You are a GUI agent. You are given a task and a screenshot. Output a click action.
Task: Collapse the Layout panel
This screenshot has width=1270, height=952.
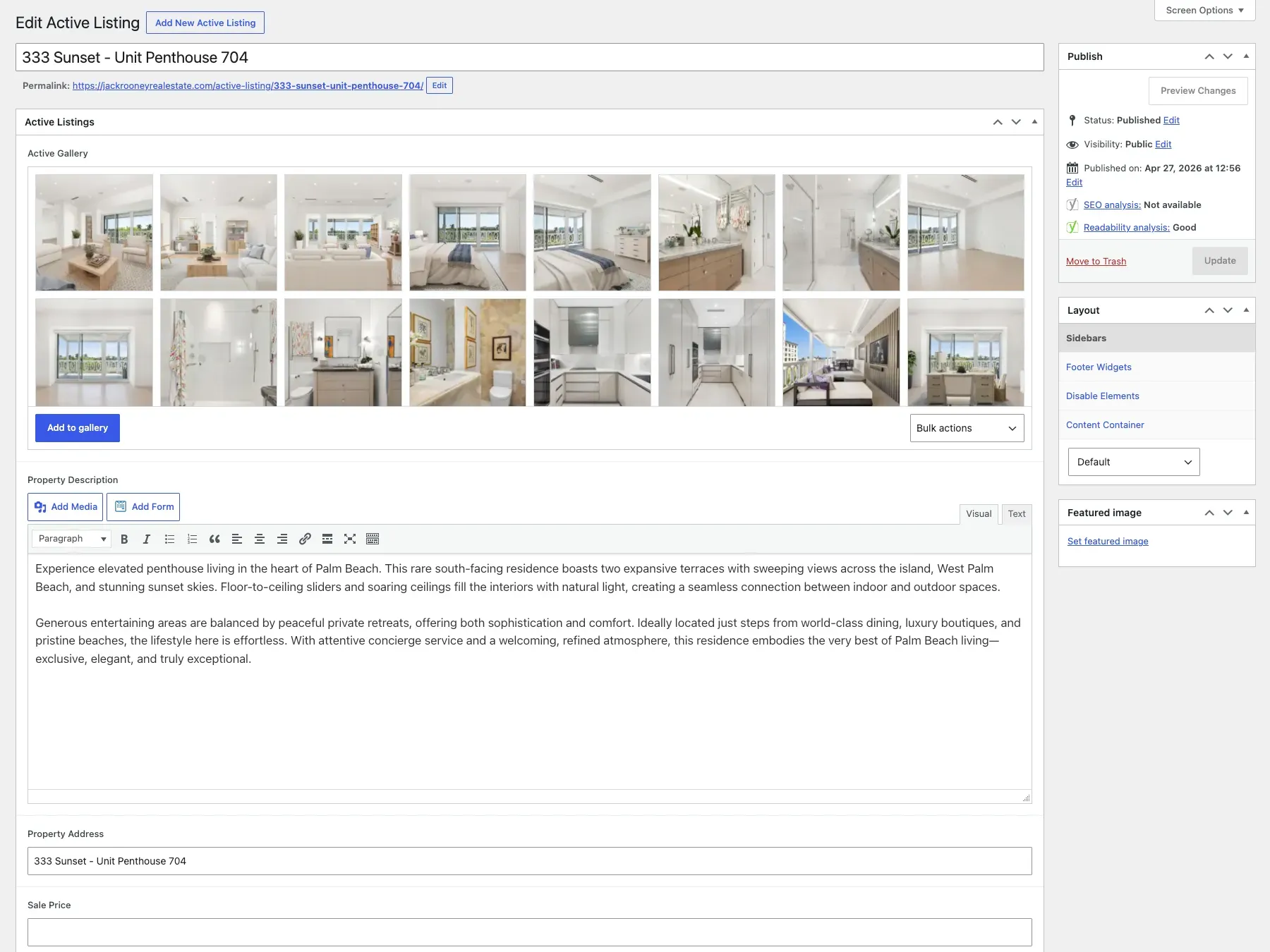click(1246, 310)
